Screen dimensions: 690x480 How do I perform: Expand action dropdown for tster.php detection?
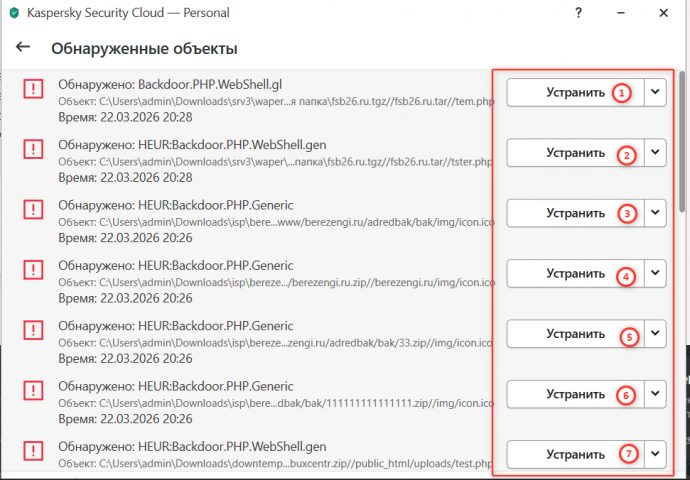(655, 153)
